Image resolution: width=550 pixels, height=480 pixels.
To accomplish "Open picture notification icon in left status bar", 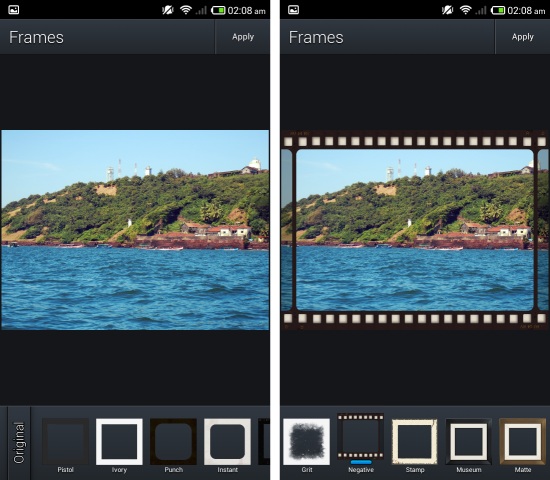I will pyautogui.click(x=14, y=10).
